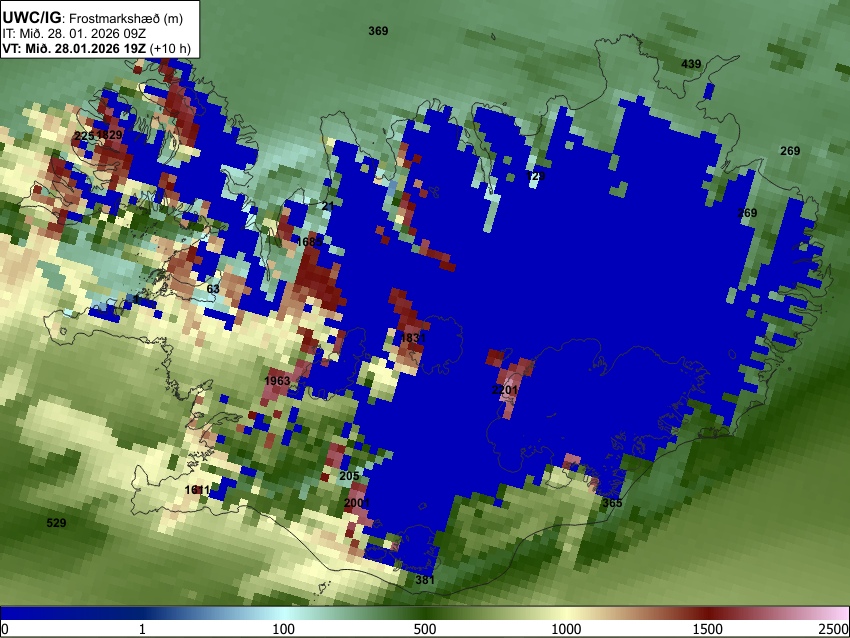Click the 365 value label on the map
The height and width of the screenshot is (638, 850).
coord(612,502)
